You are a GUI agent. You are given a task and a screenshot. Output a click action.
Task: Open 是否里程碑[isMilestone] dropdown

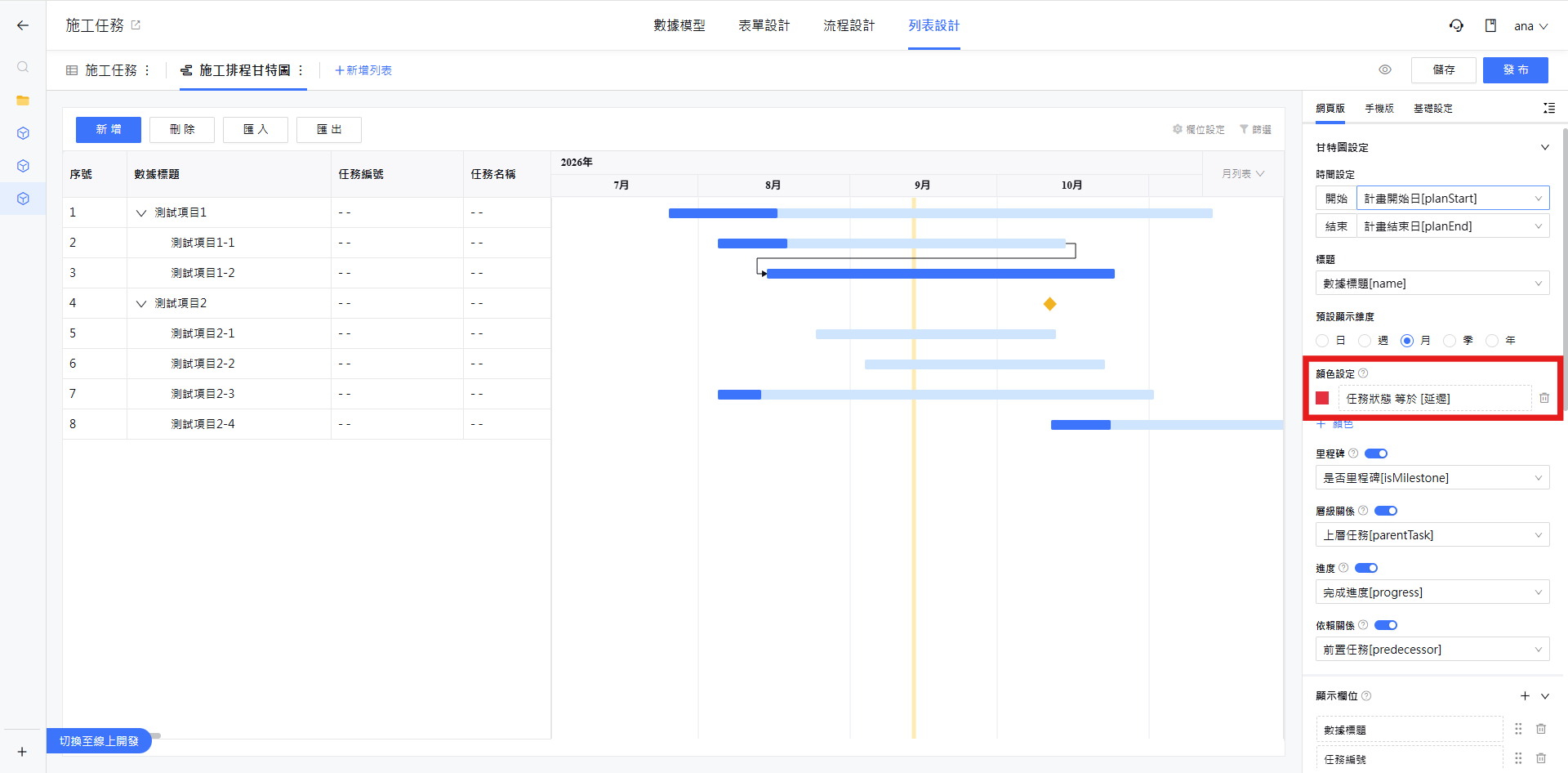1432,478
